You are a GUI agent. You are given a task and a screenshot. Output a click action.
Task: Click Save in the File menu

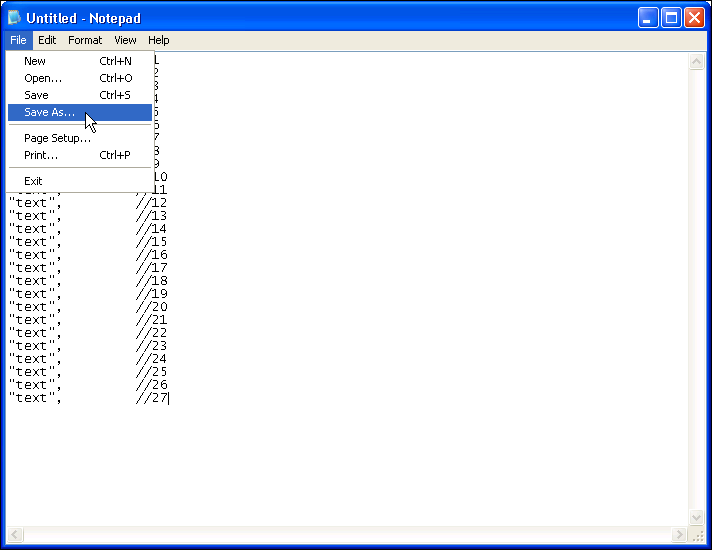pyautogui.click(x=36, y=95)
